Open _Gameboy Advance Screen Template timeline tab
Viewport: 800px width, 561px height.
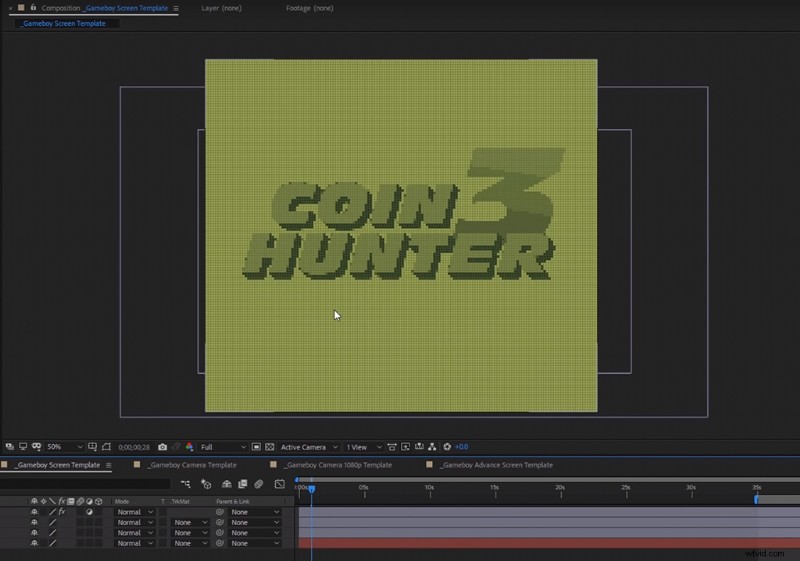(497, 465)
